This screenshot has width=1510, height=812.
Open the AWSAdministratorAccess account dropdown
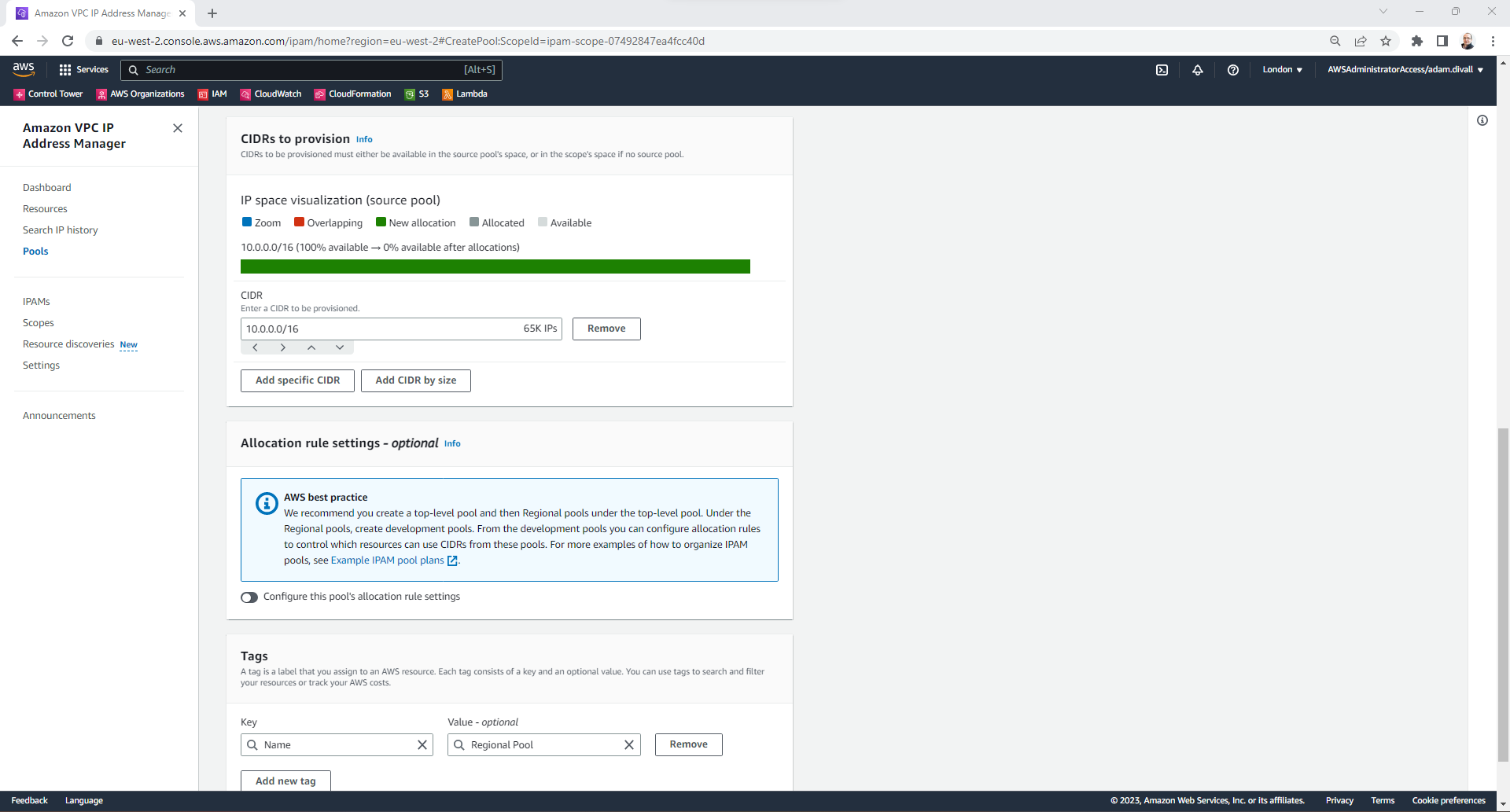coord(1405,70)
